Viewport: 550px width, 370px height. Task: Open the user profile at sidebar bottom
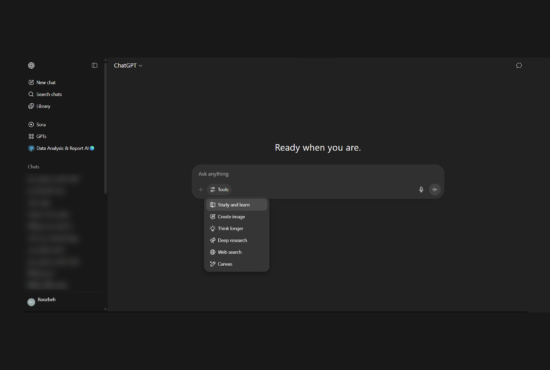[42, 301]
